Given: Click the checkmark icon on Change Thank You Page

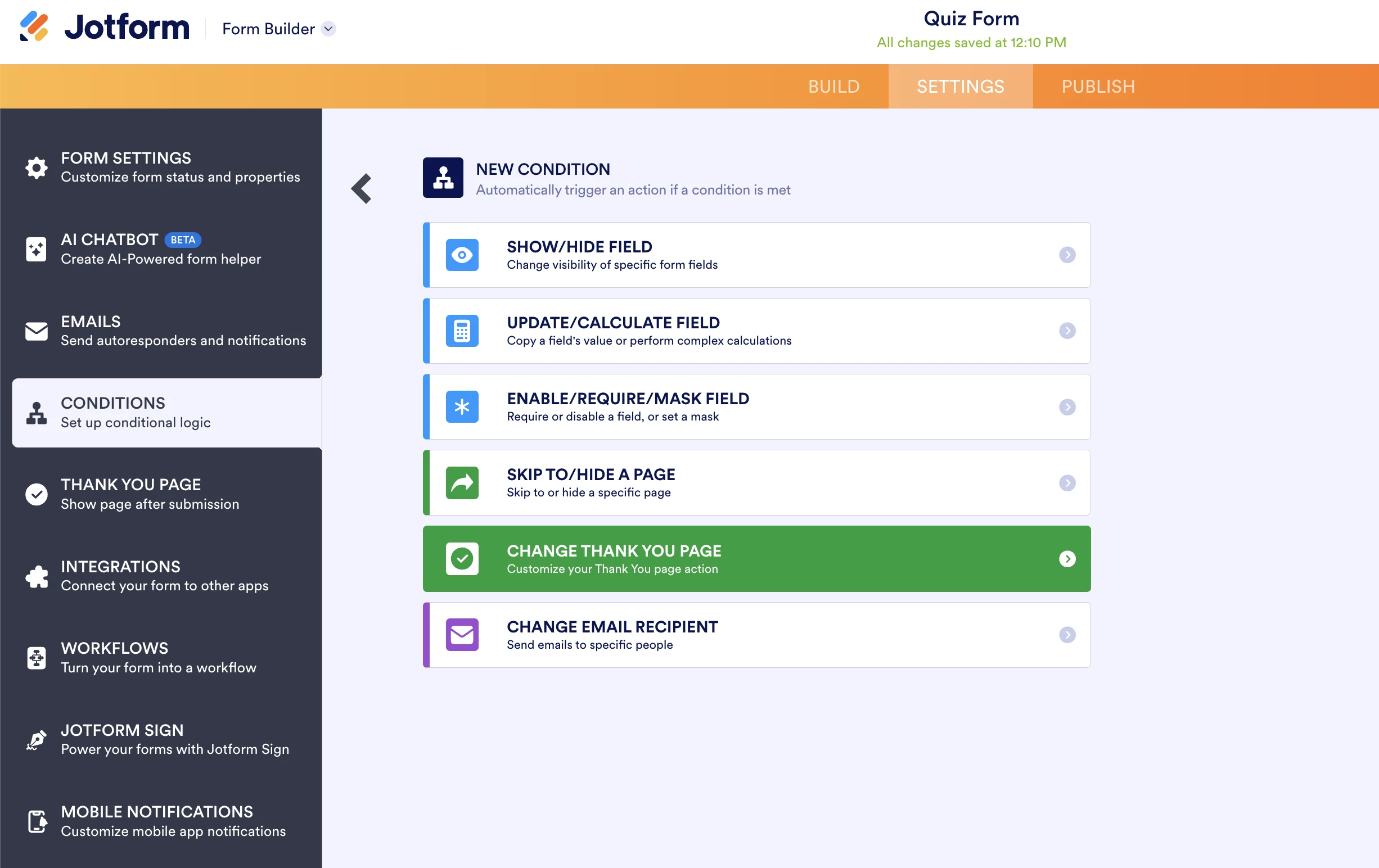Looking at the screenshot, I should [x=462, y=559].
